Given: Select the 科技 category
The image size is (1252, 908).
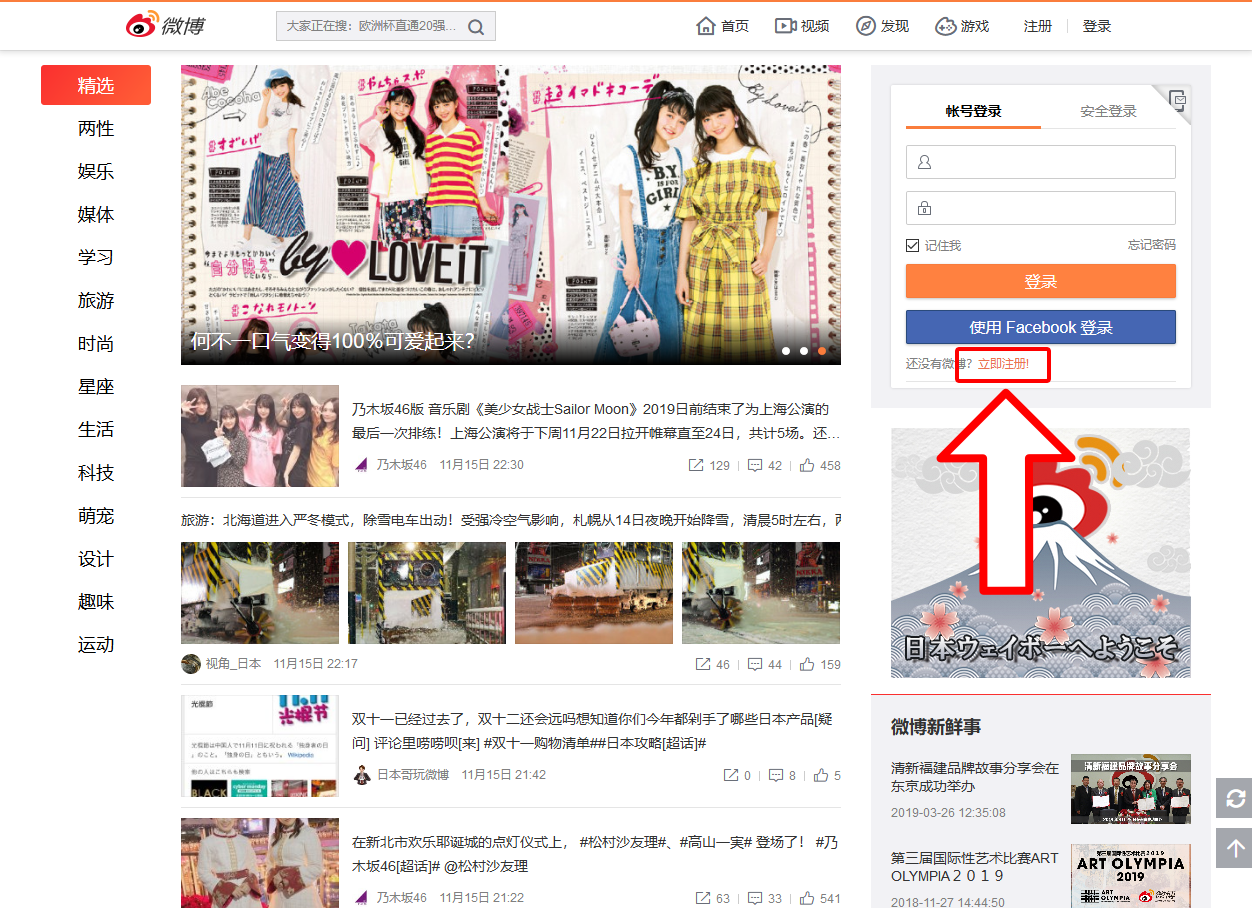Looking at the screenshot, I should pos(96,473).
